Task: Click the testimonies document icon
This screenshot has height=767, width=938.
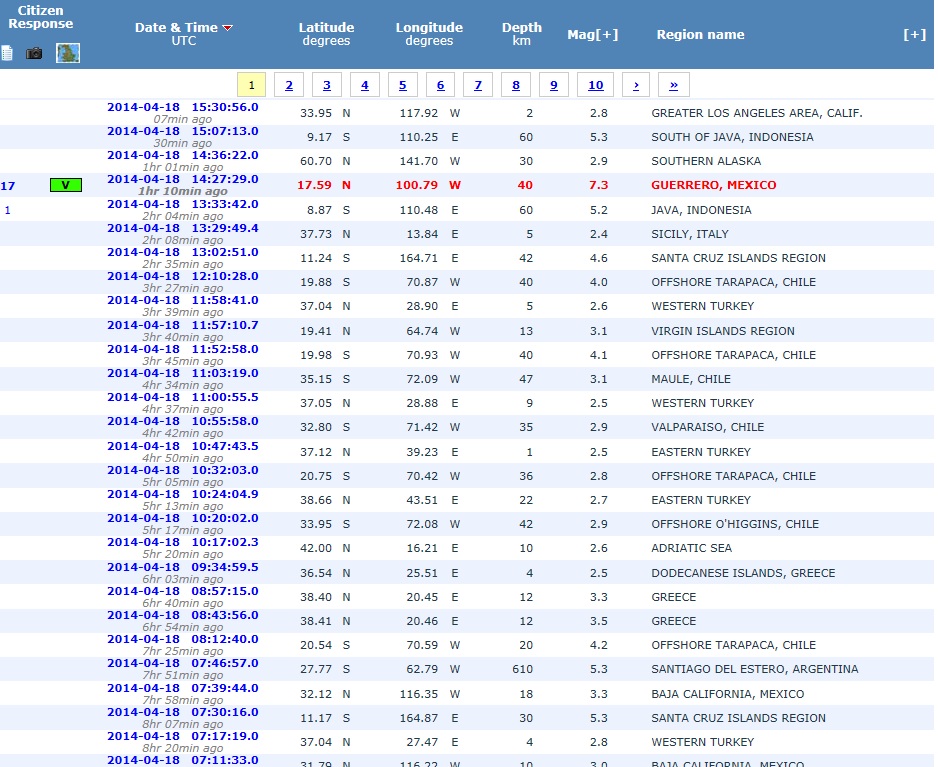Action: pos(8,53)
